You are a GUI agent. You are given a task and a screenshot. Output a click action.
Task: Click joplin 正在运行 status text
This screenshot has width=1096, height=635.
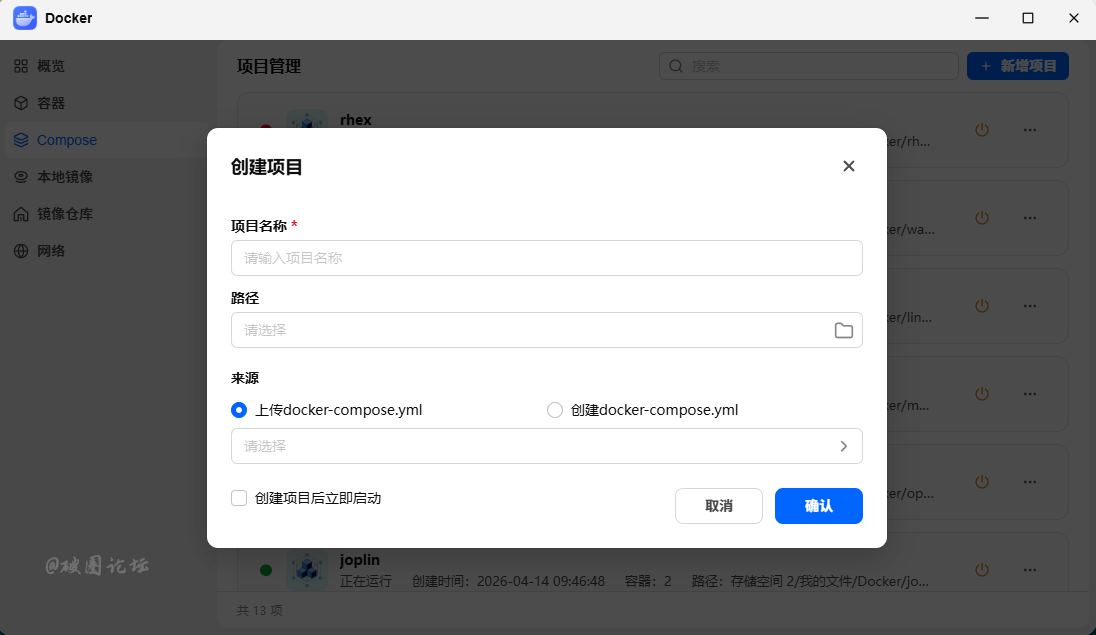366,581
